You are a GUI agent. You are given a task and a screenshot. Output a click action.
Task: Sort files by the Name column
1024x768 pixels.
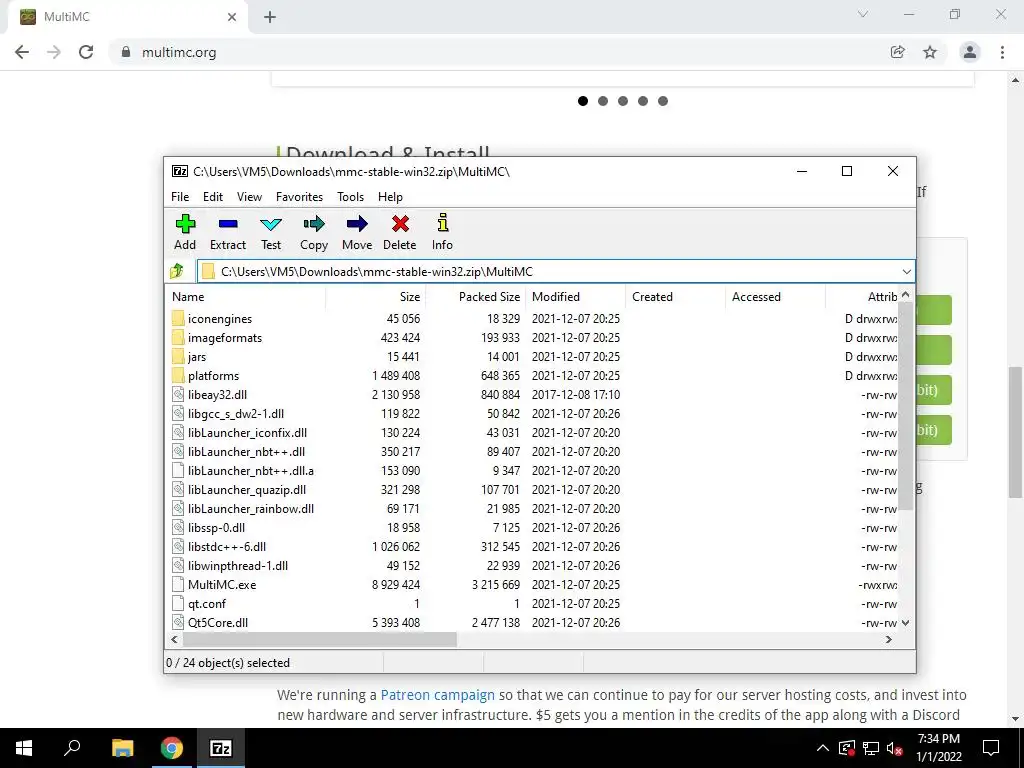pyautogui.click(x=246, y=296)
